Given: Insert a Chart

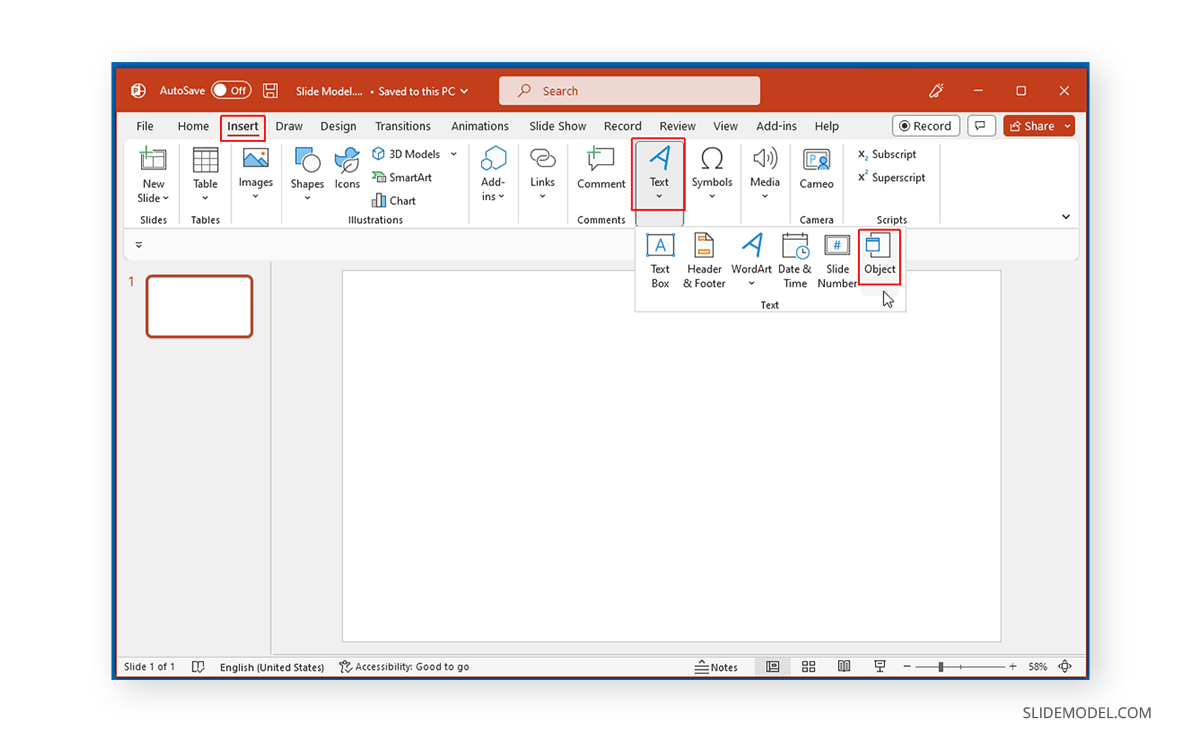Looking at the screenshot, I should click(x=394, y=200).
